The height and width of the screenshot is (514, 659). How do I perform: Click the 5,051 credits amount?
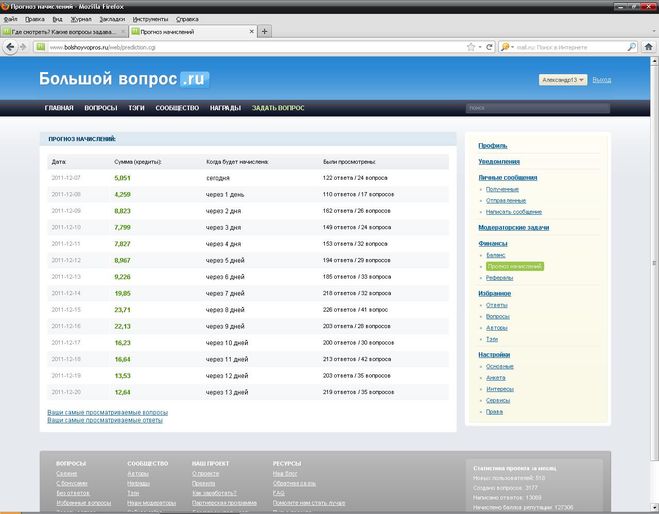[122, 178]
